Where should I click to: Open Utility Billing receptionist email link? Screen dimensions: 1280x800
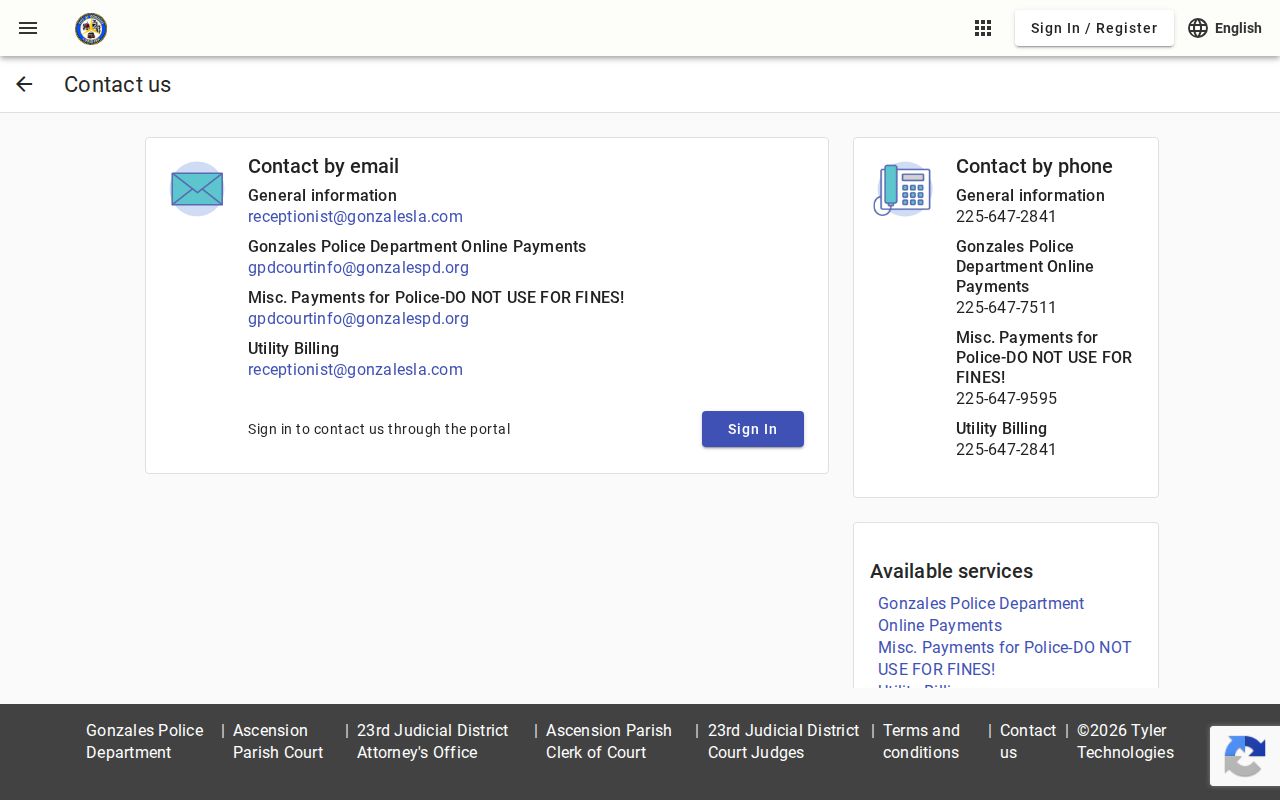coord(355,369)
